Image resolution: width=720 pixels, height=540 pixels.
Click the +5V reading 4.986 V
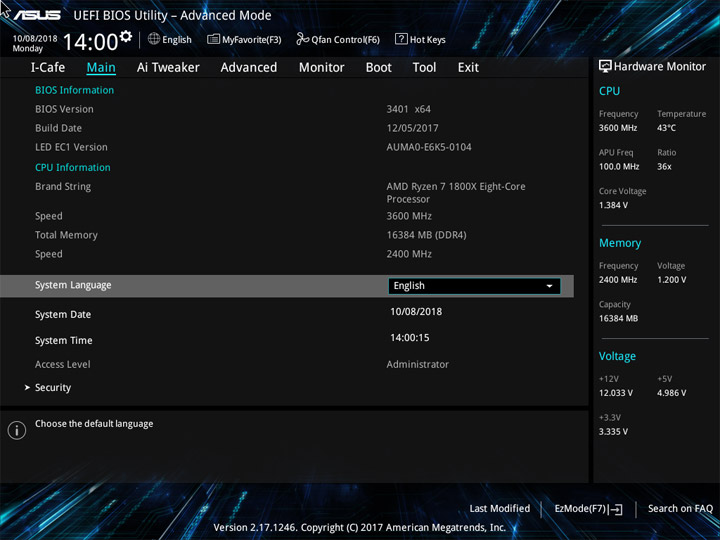pos(671,393)
